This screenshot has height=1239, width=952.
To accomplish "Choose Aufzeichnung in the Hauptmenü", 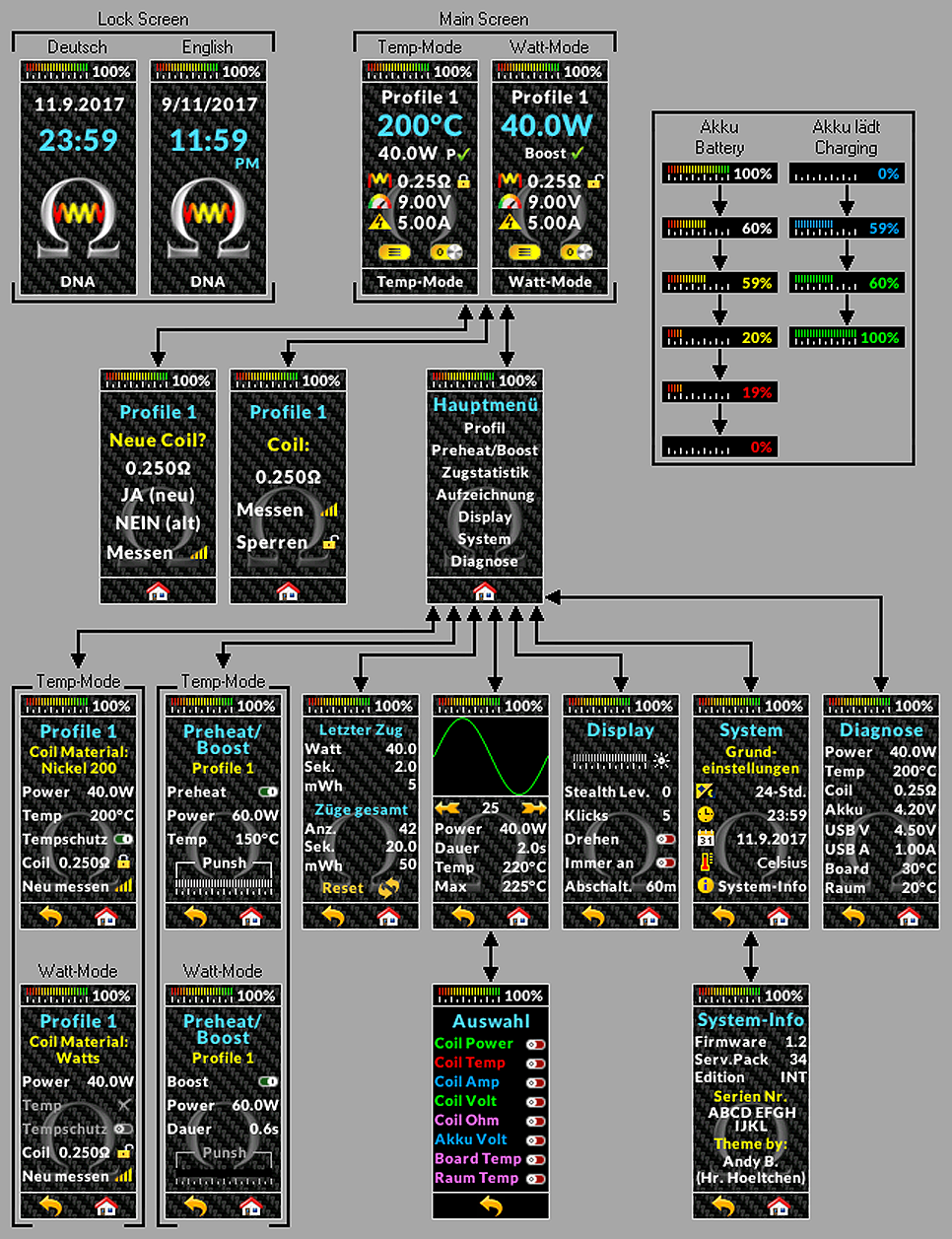I will (x=485, y=495).
